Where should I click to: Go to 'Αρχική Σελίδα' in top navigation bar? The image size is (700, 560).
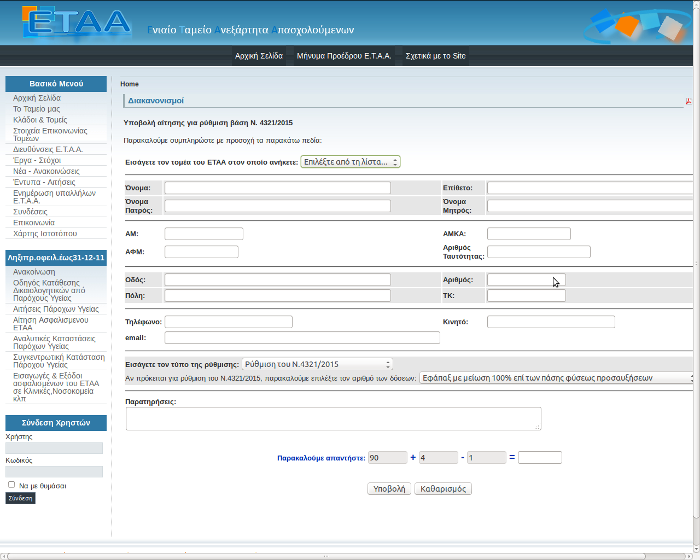click(259, 56)
